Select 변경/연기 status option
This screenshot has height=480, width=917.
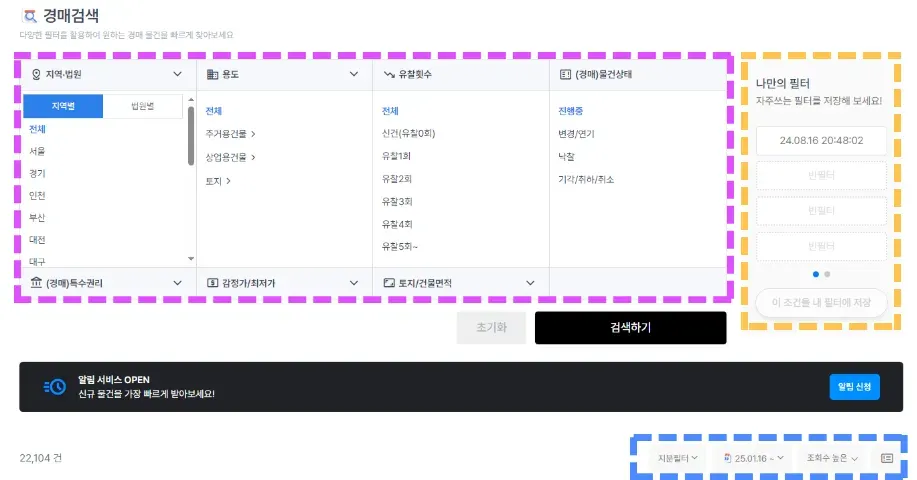[576, 134]
